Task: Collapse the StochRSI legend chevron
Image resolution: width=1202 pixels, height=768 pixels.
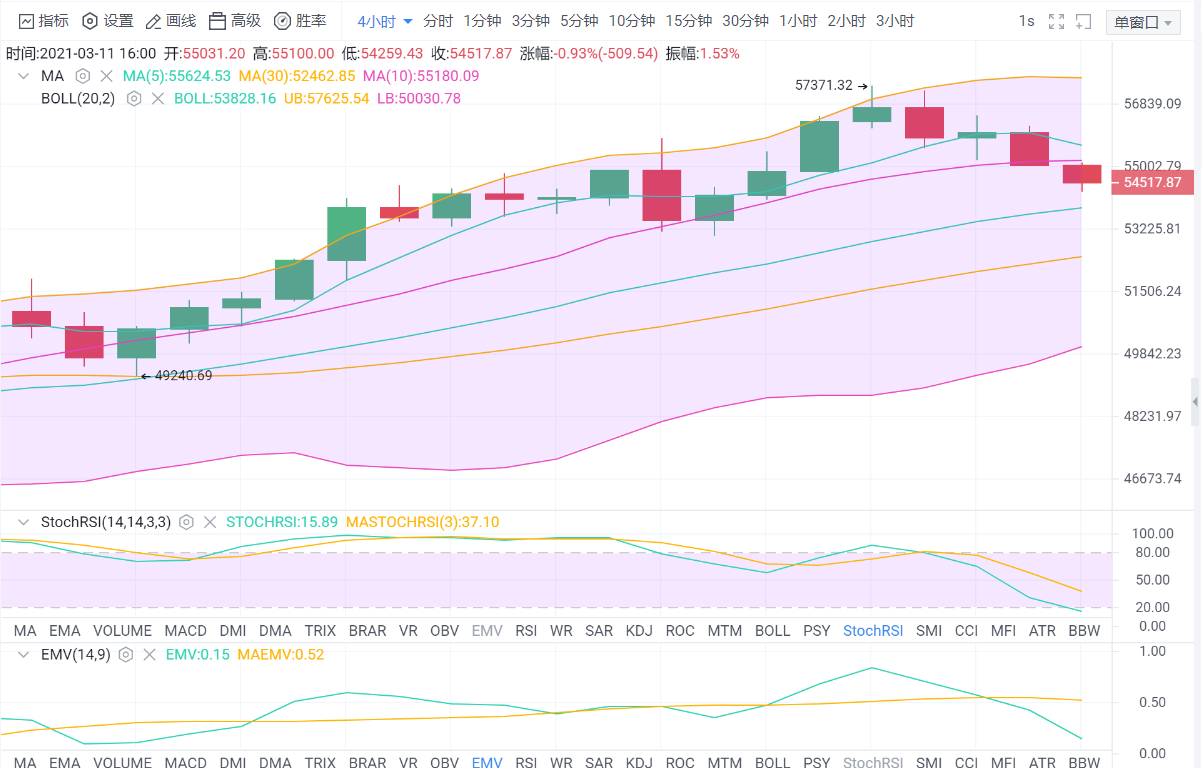Action: pos(25,522)
